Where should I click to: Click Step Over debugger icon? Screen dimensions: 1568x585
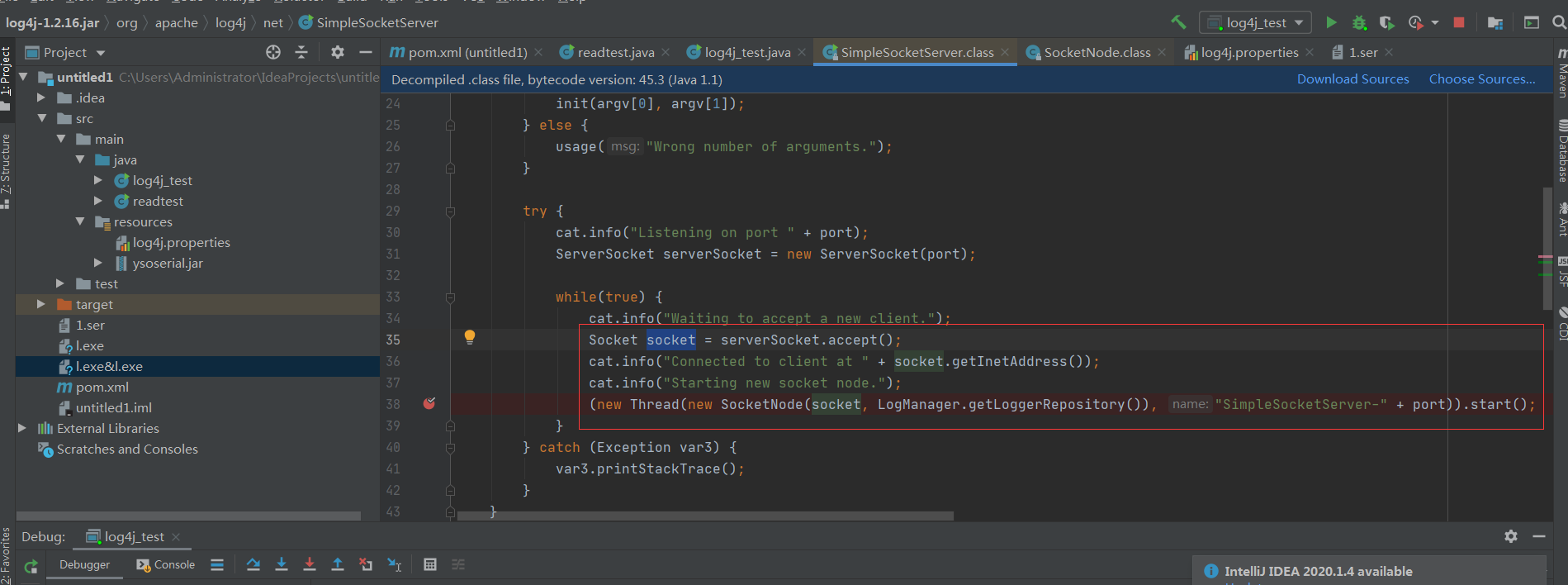253,564
